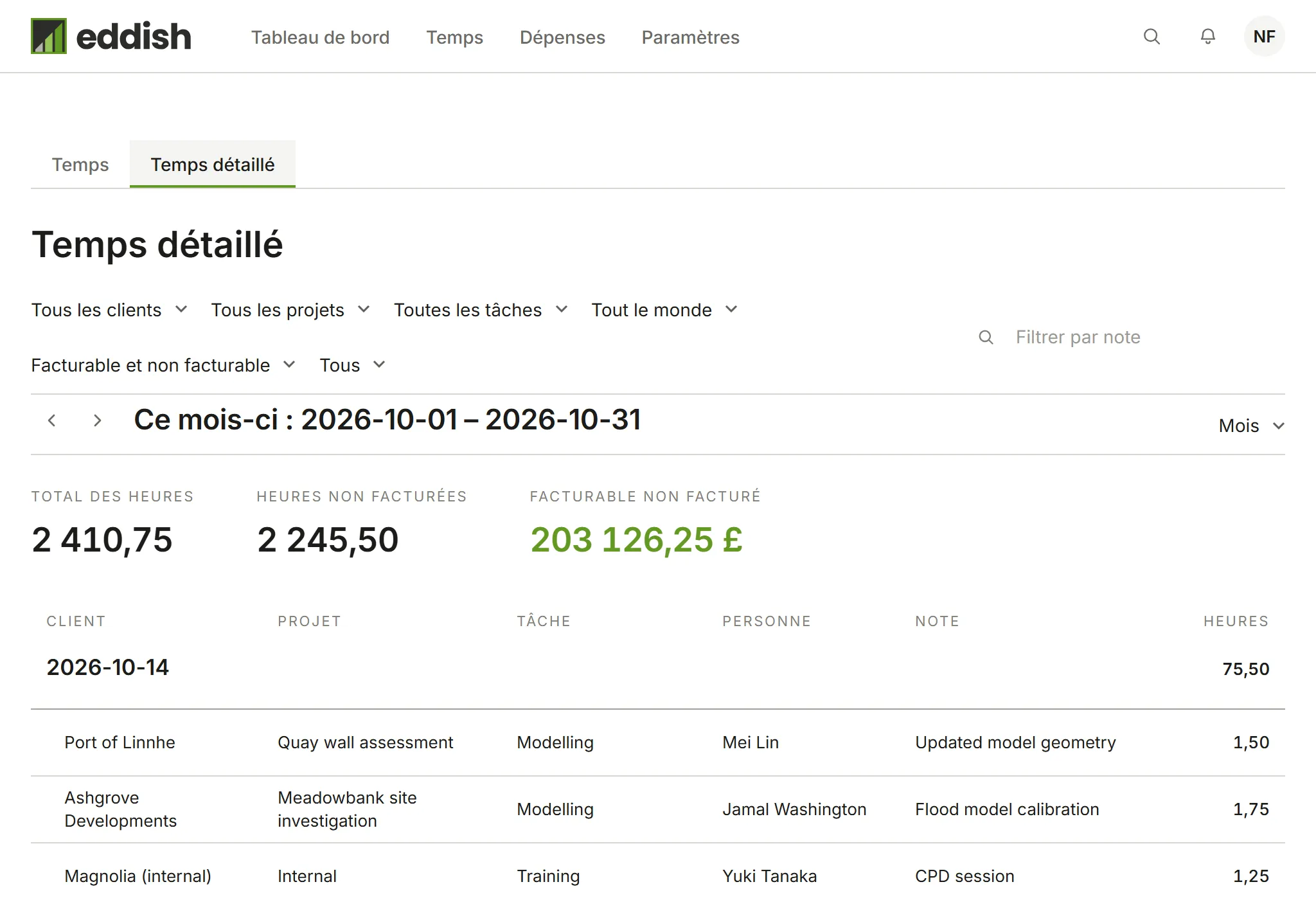This screenshot has height=900, width=1316.
Task: Click Flood model calibration note
Action: tap(1007, 809)
